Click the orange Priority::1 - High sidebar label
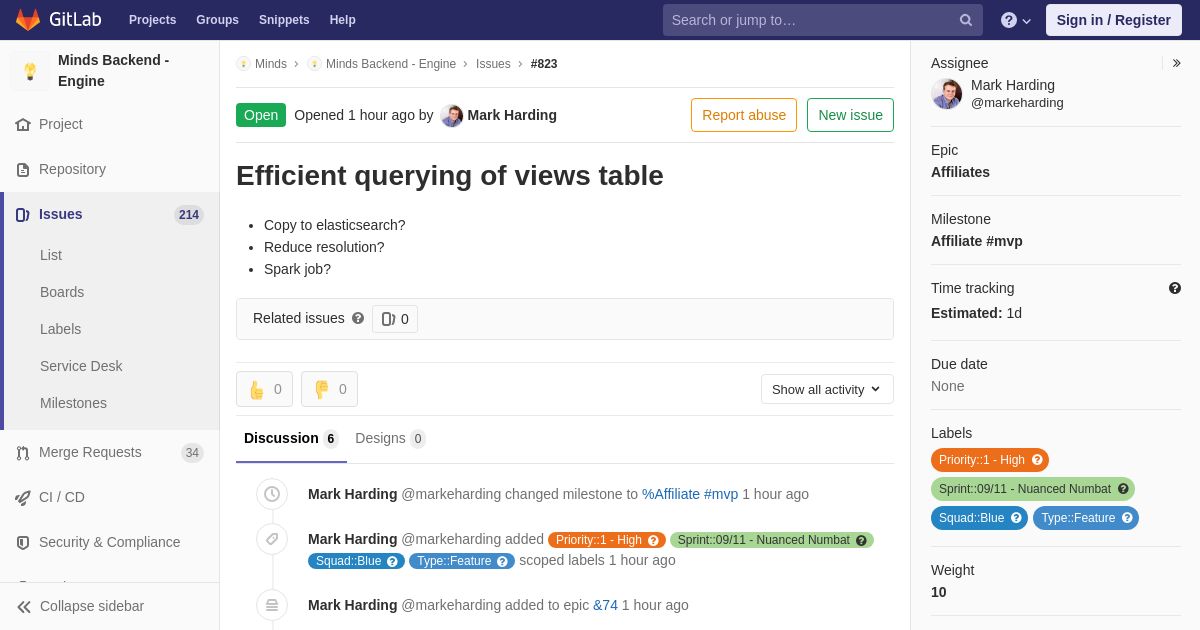This screenshot has height=630, width=1200. tap(982, 460)
